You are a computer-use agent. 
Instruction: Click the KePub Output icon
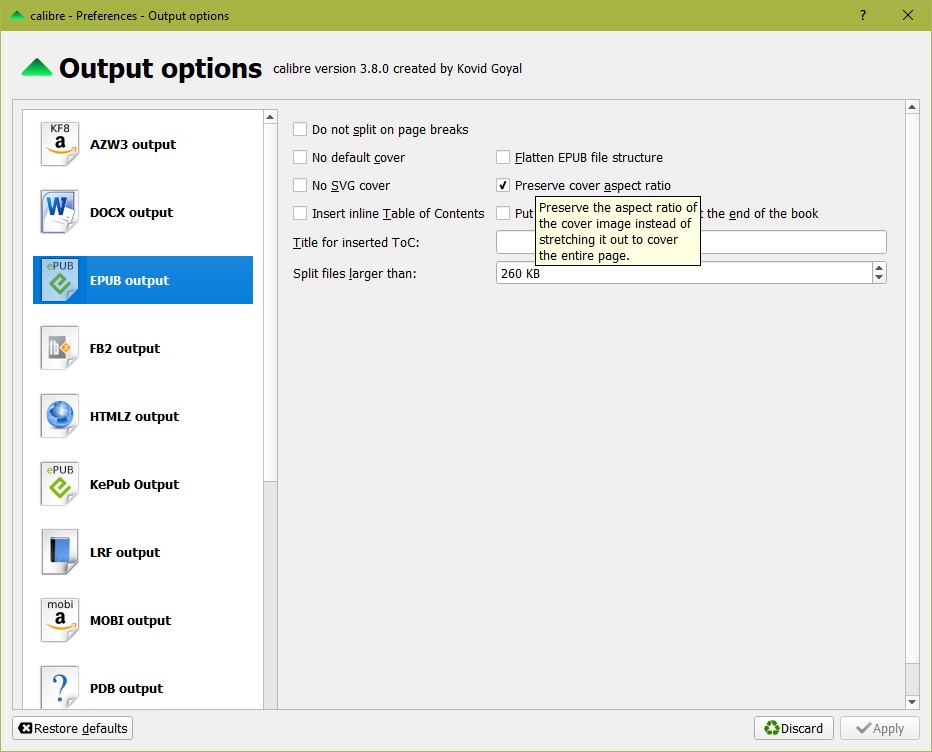click(x=60, y=484)
